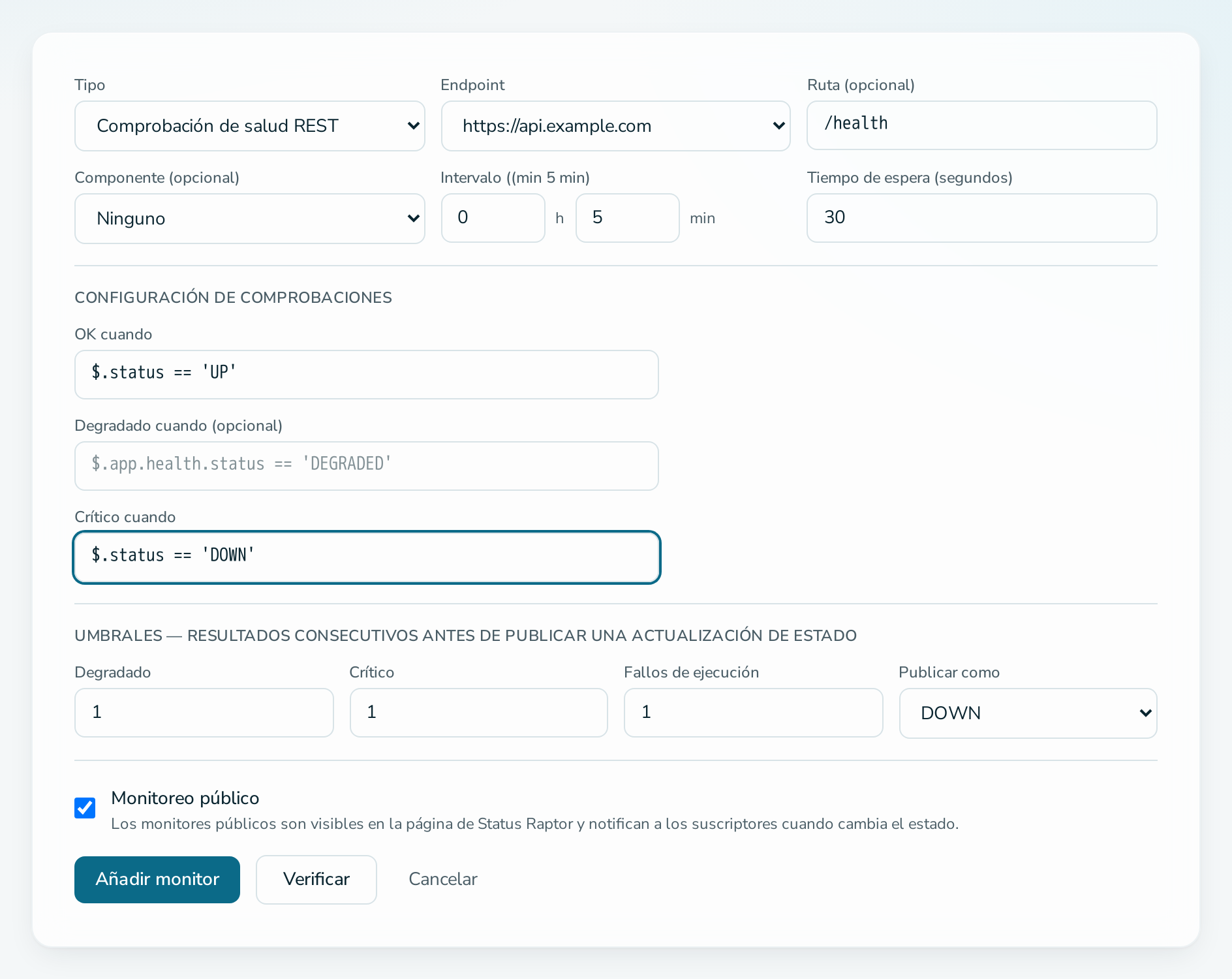Open the Endpoint dropdown
Viewport: 1232px width, 979px height.
coord(615,126)
